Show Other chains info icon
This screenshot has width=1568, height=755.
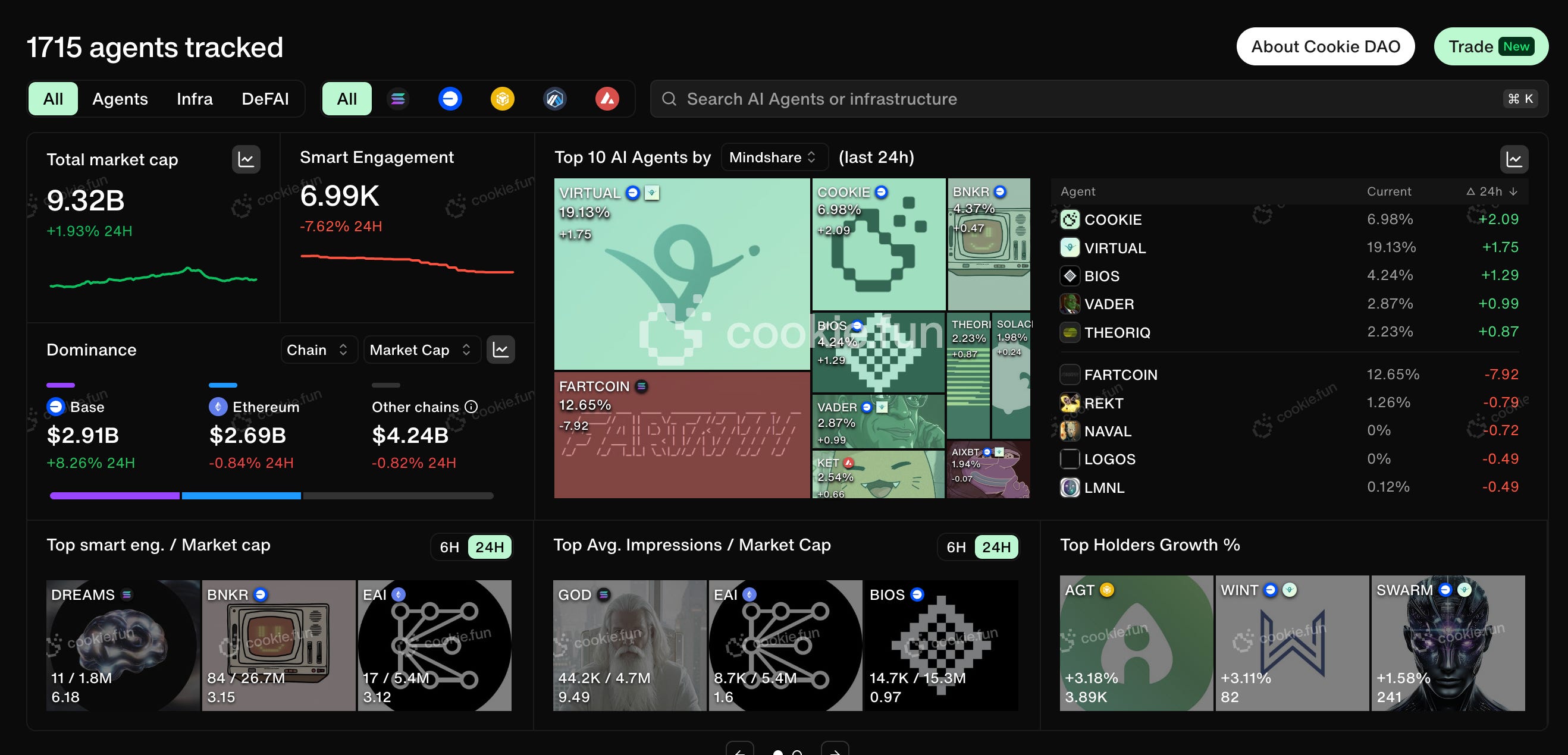471,407
